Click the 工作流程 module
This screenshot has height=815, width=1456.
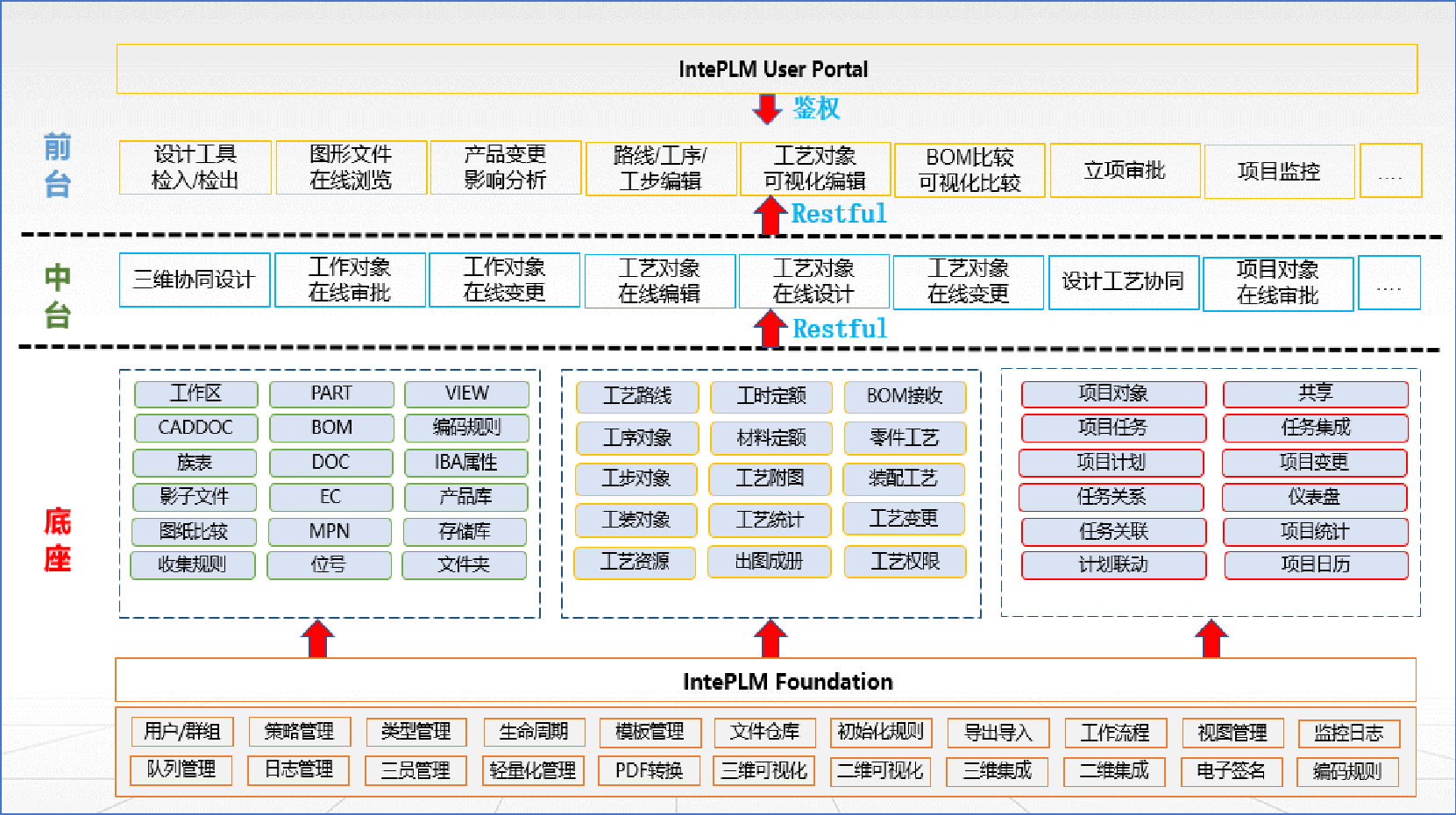[1115, 733]
